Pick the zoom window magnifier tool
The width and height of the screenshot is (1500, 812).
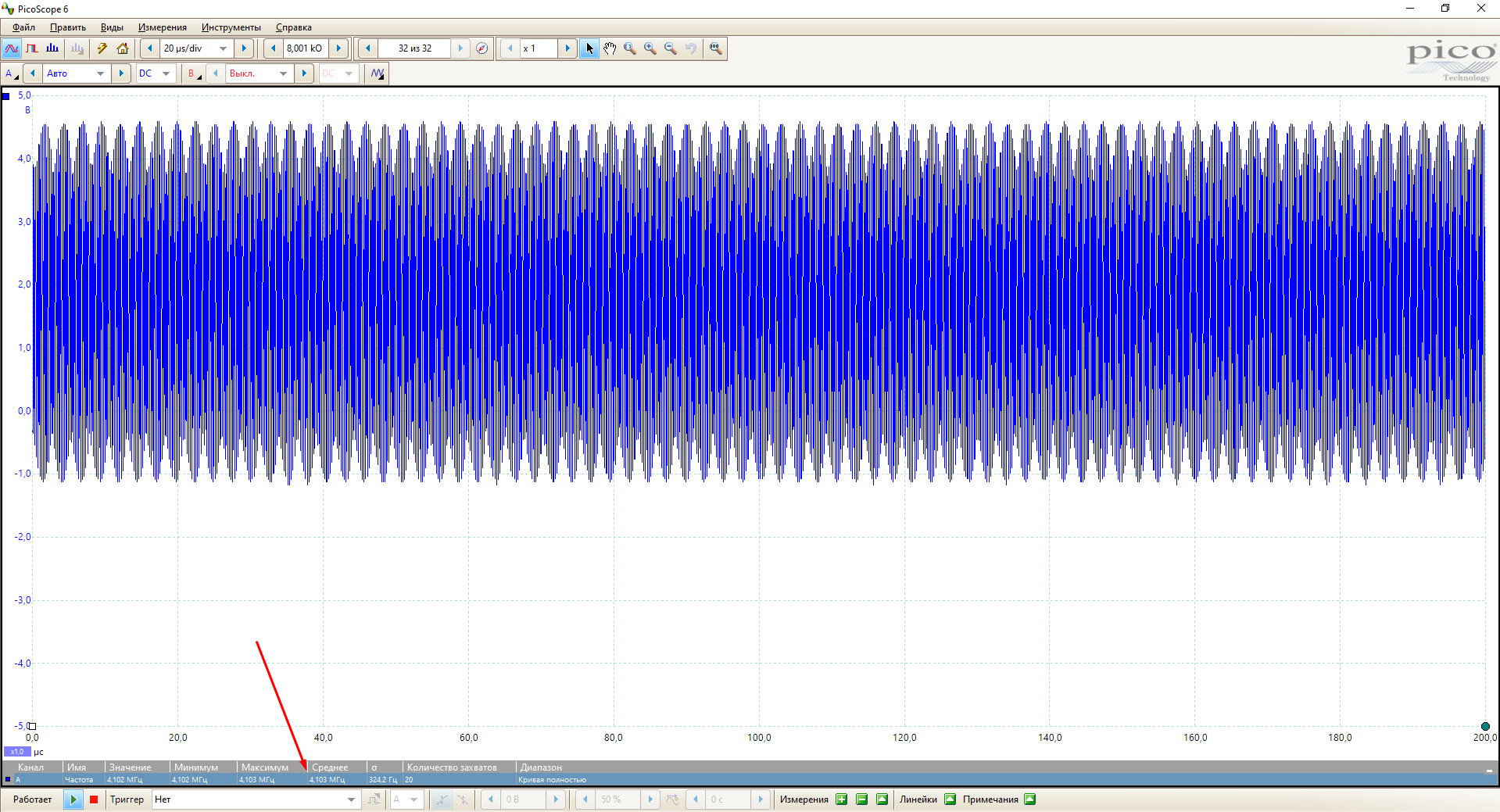click(x=630, y=48)
